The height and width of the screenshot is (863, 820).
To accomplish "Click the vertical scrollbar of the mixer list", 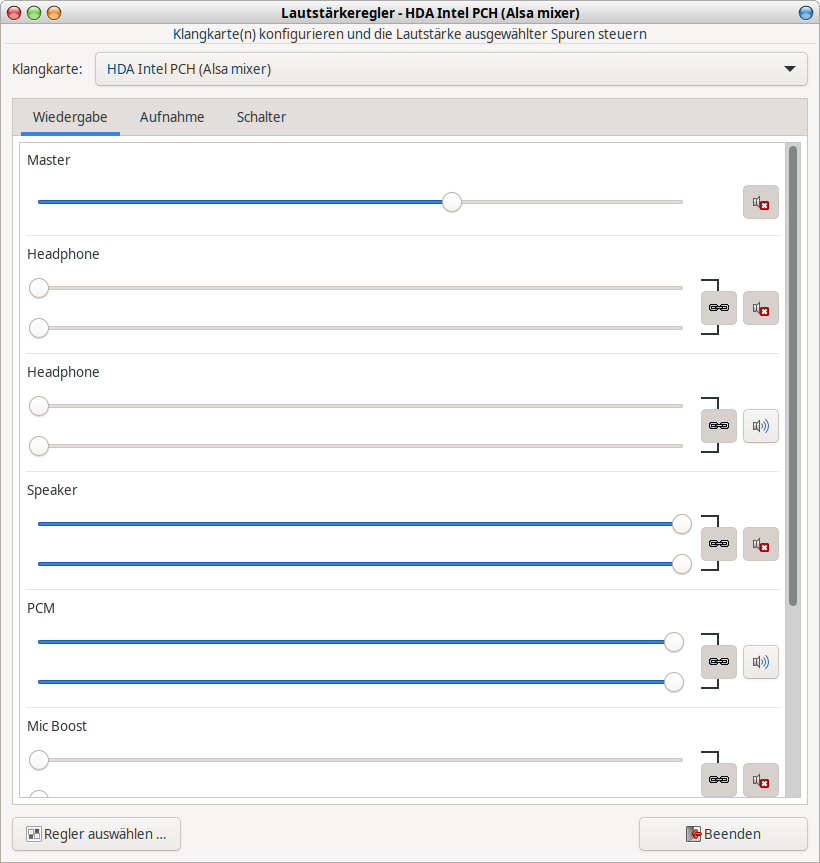I will 793,376.
